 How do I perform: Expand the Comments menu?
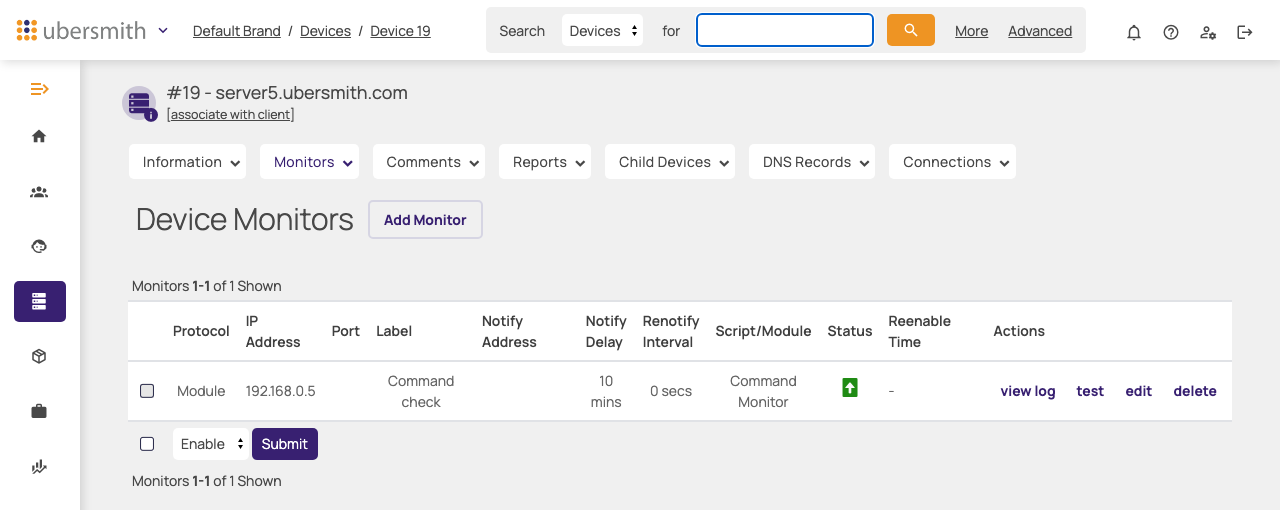pyautogui.click(x=429, y=162)
